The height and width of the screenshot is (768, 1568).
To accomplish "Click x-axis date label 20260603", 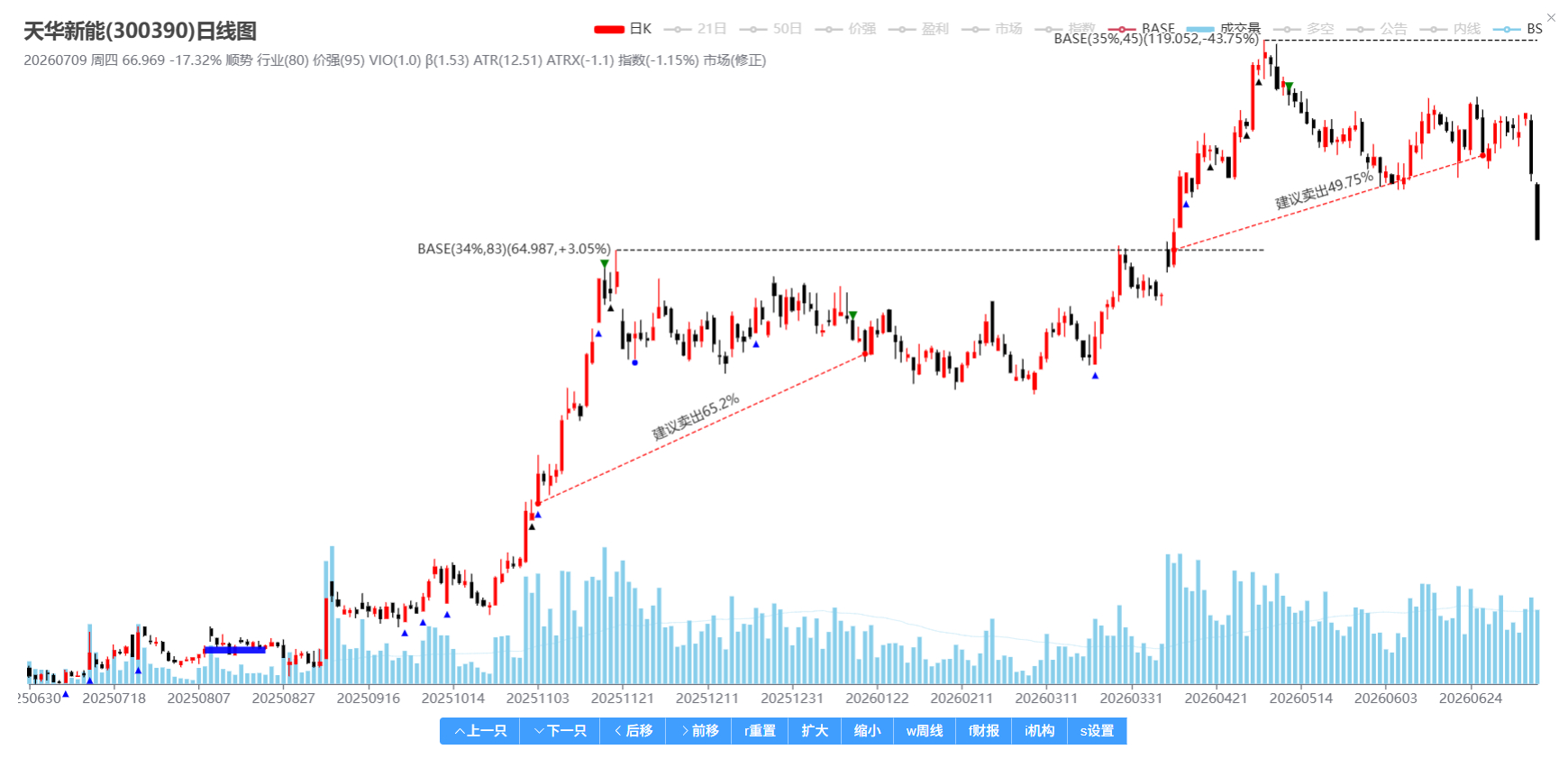I will pos(1385,699).
